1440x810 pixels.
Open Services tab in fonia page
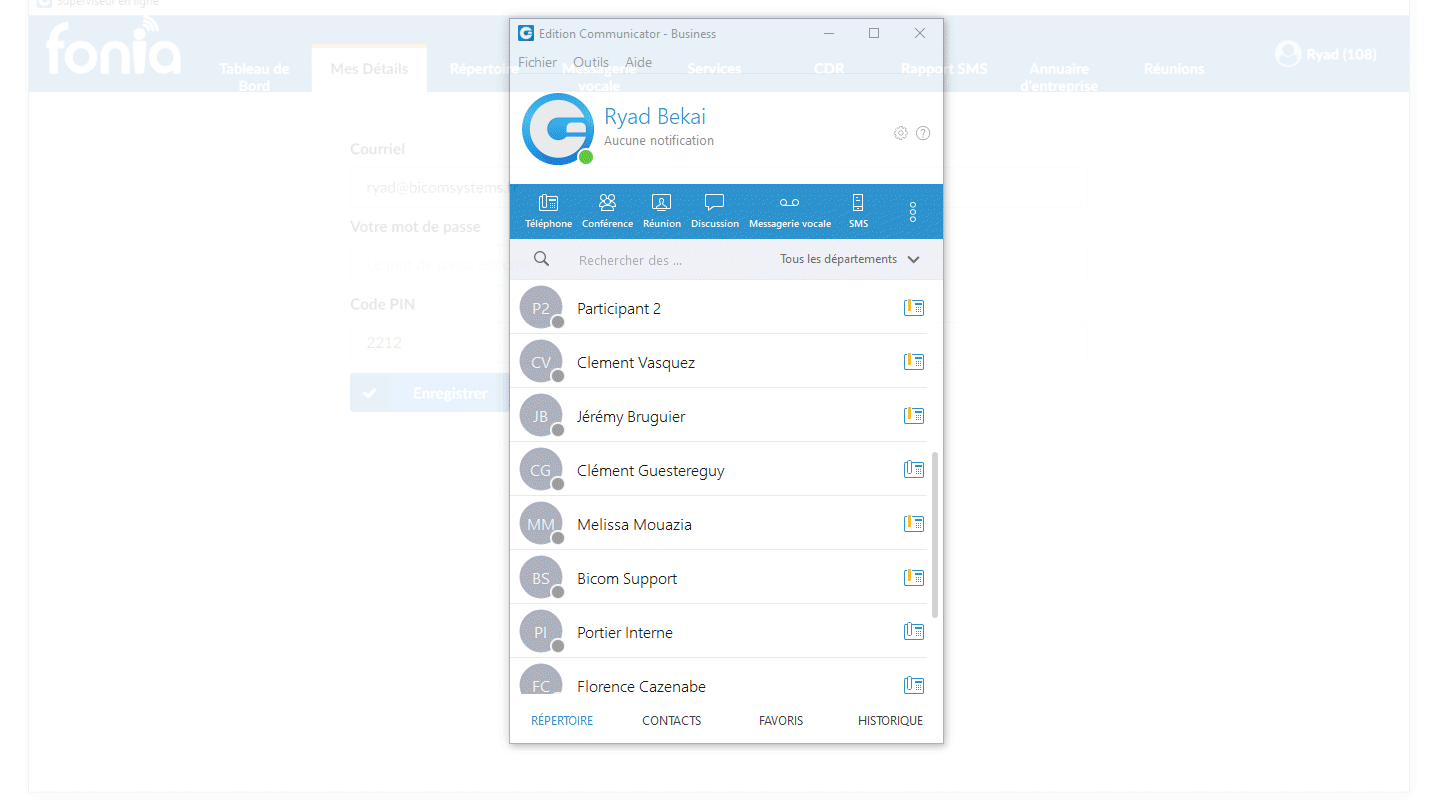[714, 69]
